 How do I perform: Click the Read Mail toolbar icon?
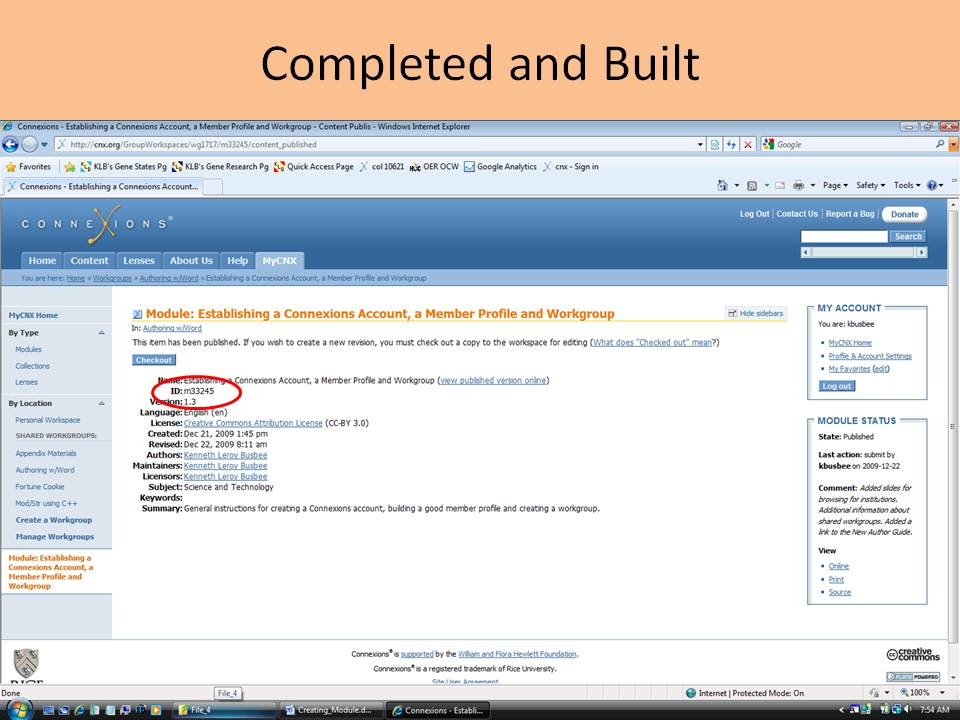(780, 186)
